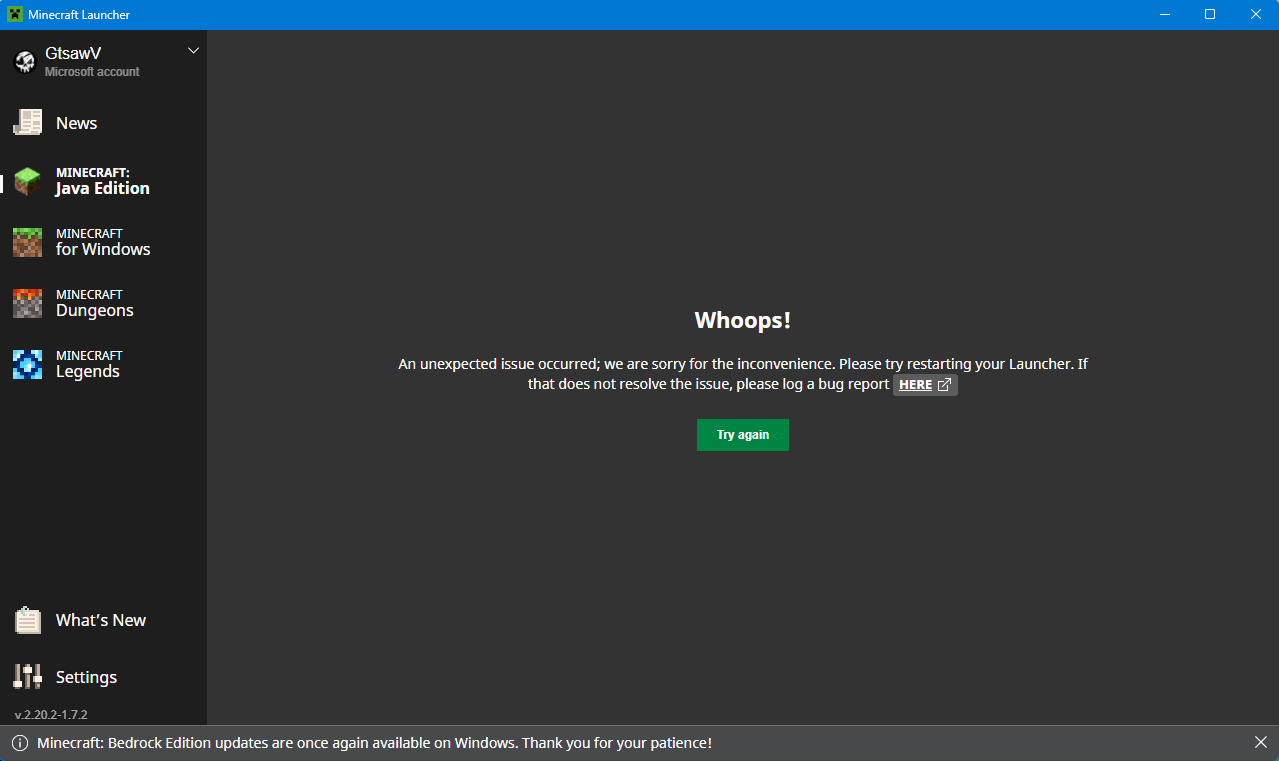
Task: Switch to MINECRAFT for Windows label
Action: click(103, 242)
